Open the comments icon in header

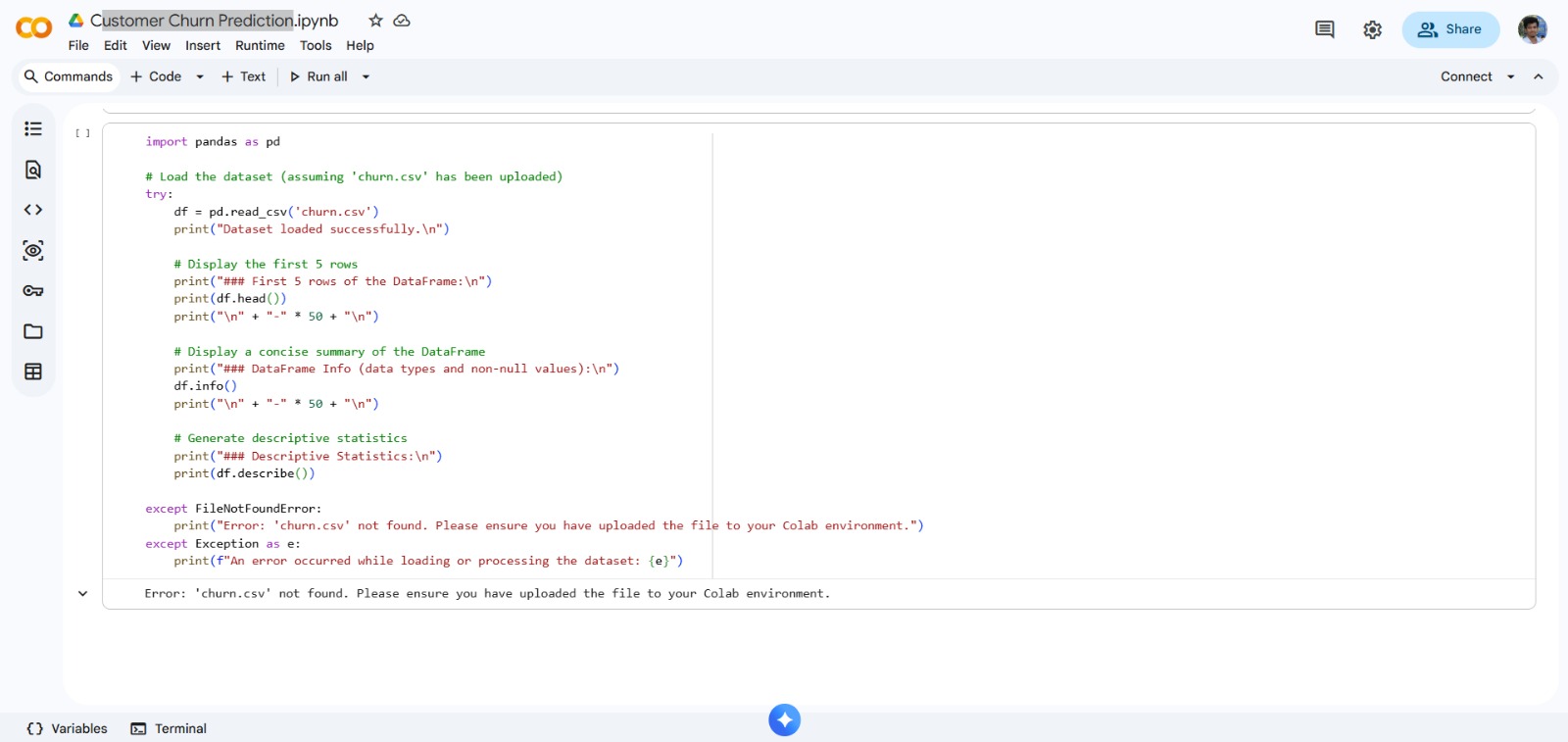point(1324,29)
